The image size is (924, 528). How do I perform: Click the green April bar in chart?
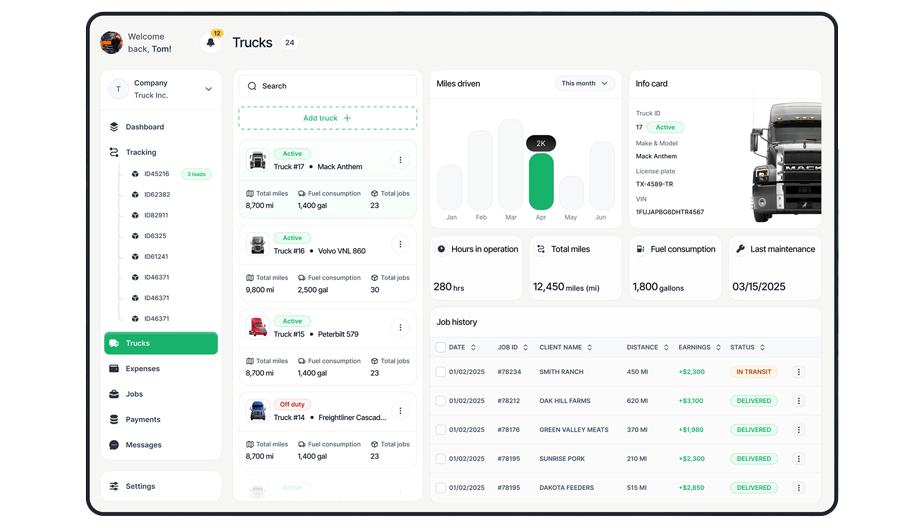coord(541,181)
